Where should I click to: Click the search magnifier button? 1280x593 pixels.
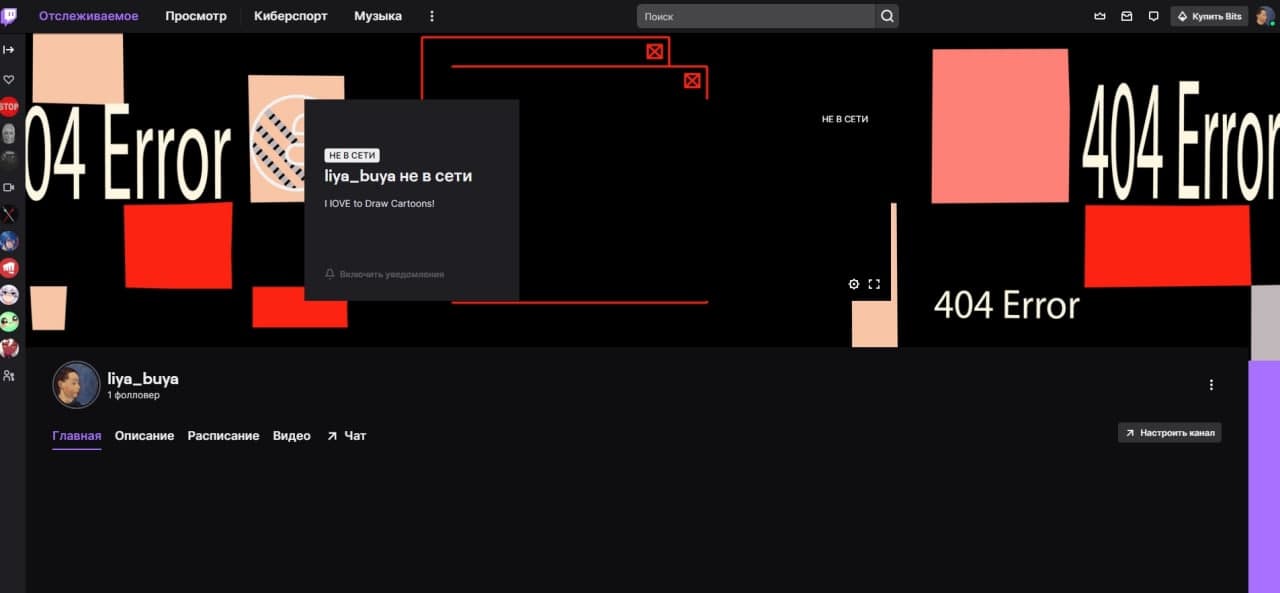[x=887, y=16]
